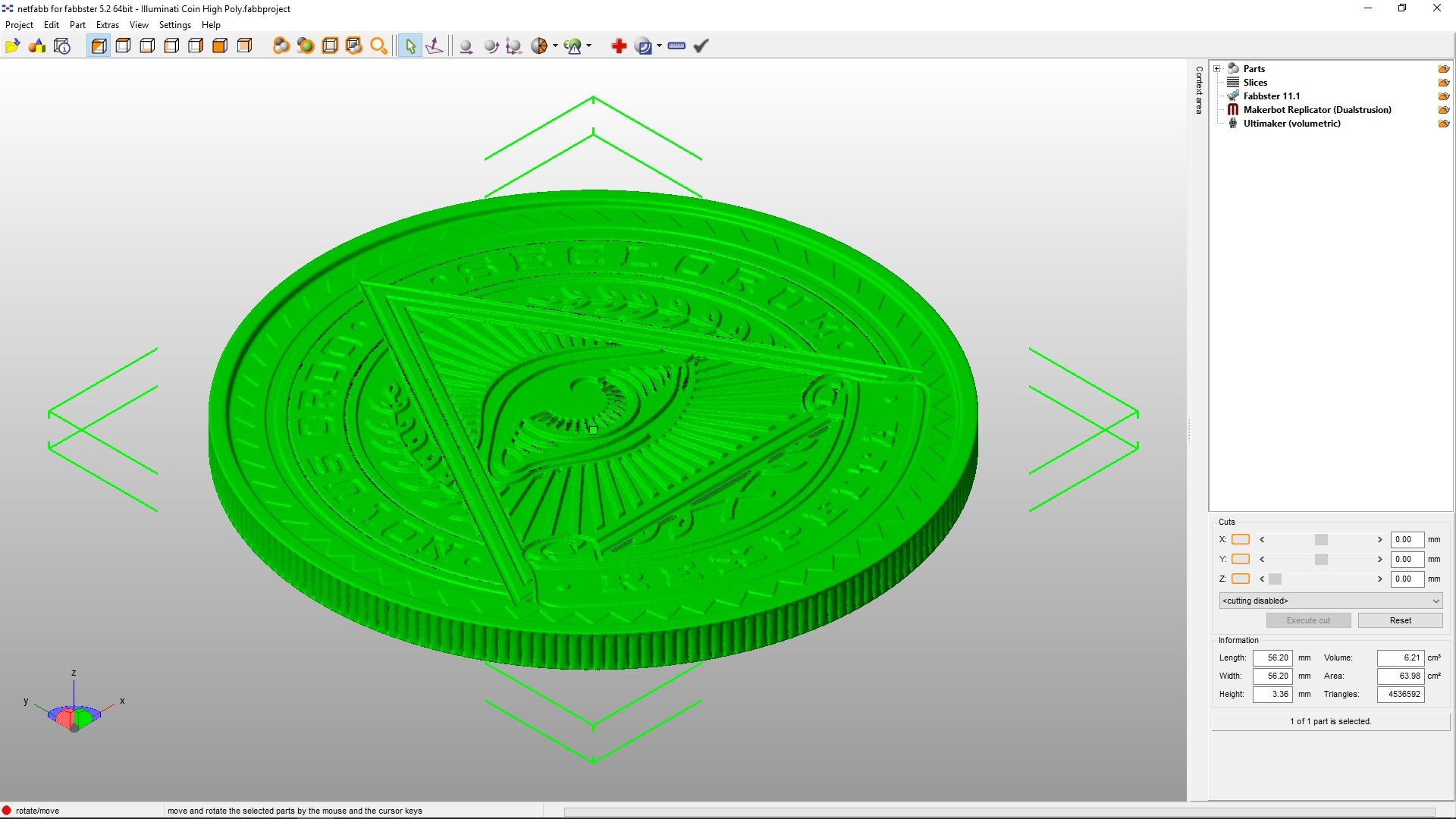Zoom to all parts (green sphere icon)
Viewport: 1456px width, 819px height.
tap(306, 46)
